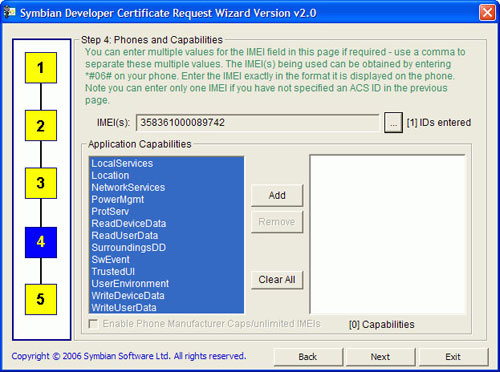Select WriteUserData capability

166,307
